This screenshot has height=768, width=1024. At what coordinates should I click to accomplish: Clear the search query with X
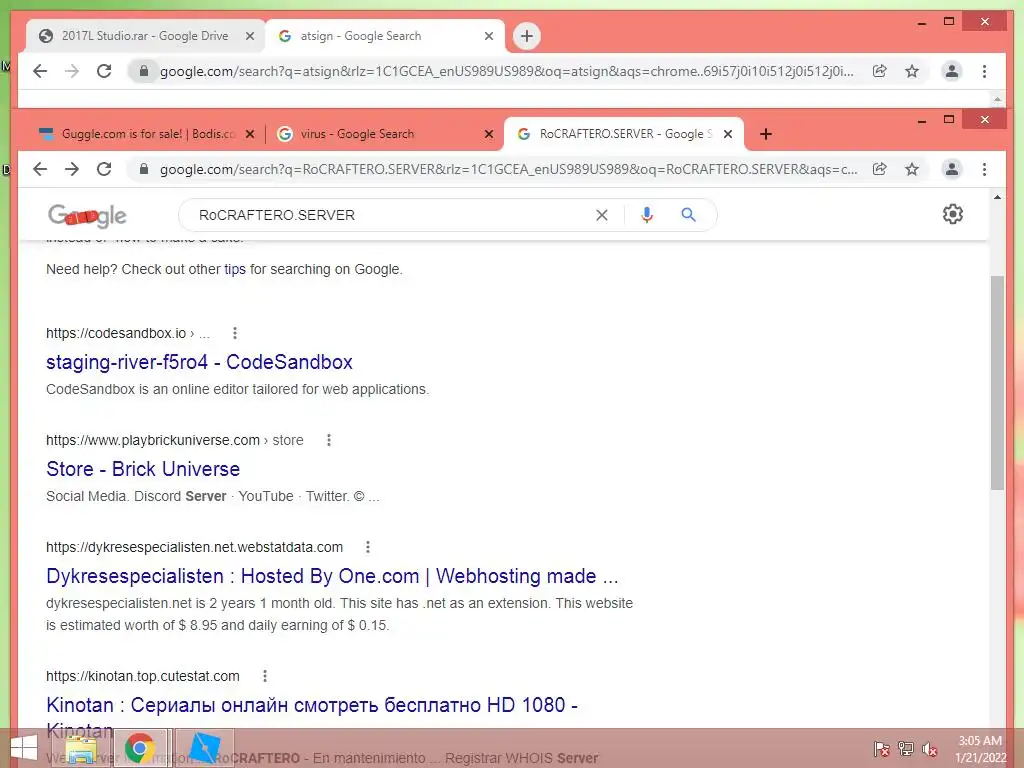(x=601, y=215)
